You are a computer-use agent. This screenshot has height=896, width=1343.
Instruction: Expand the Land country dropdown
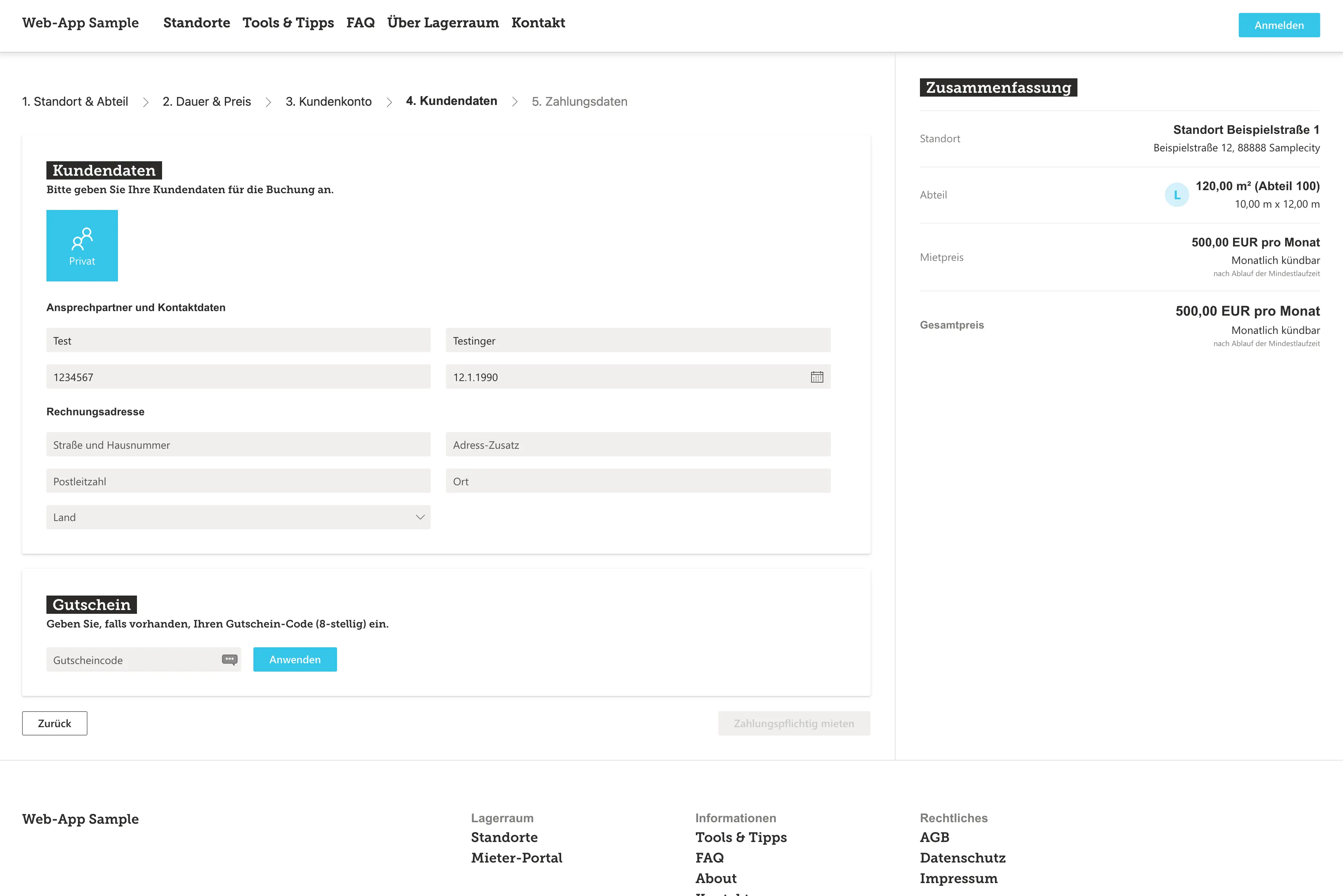[x=238, y=517]
